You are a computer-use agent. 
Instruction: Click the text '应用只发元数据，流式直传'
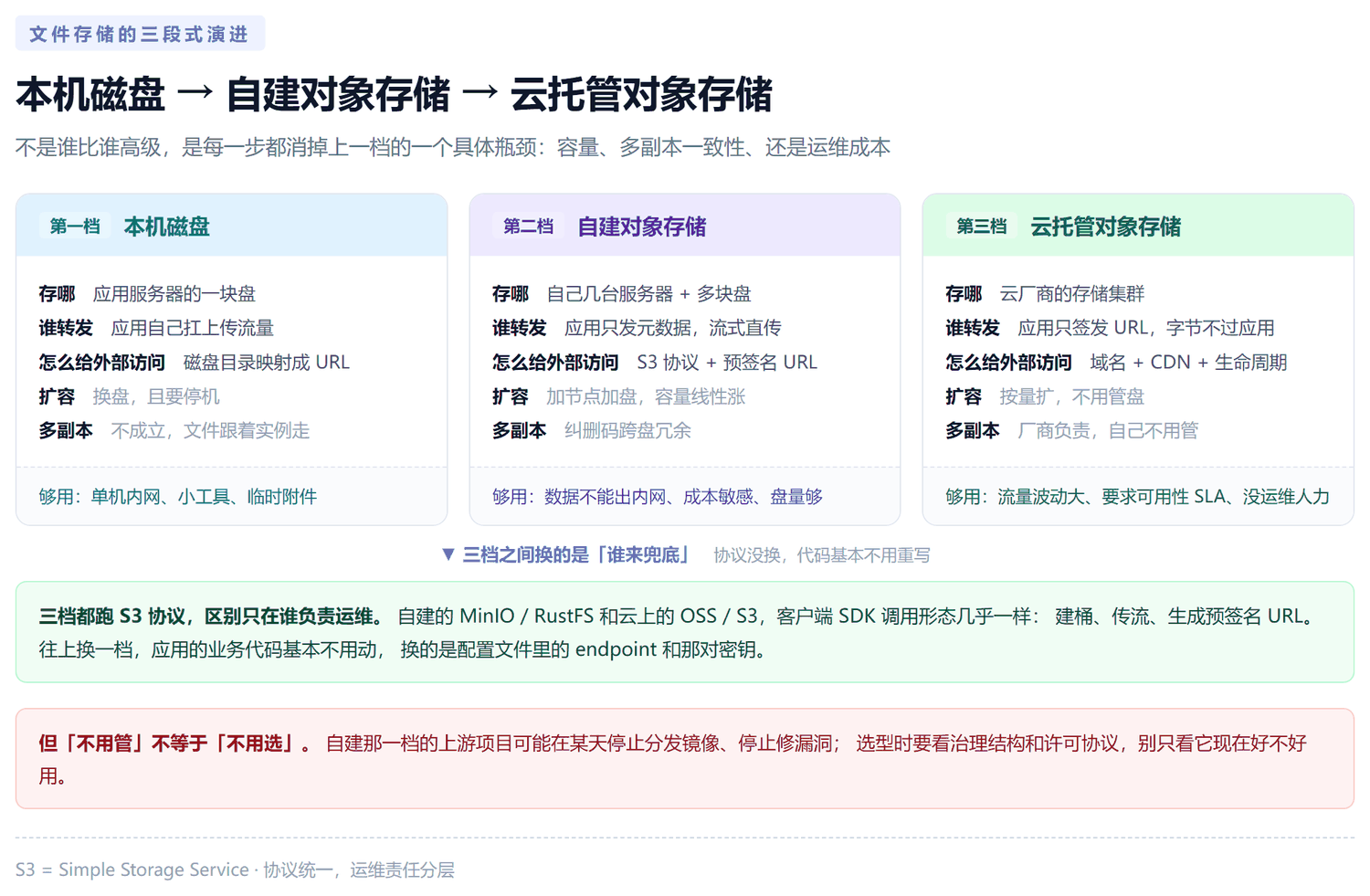click(x=673, y=328)
